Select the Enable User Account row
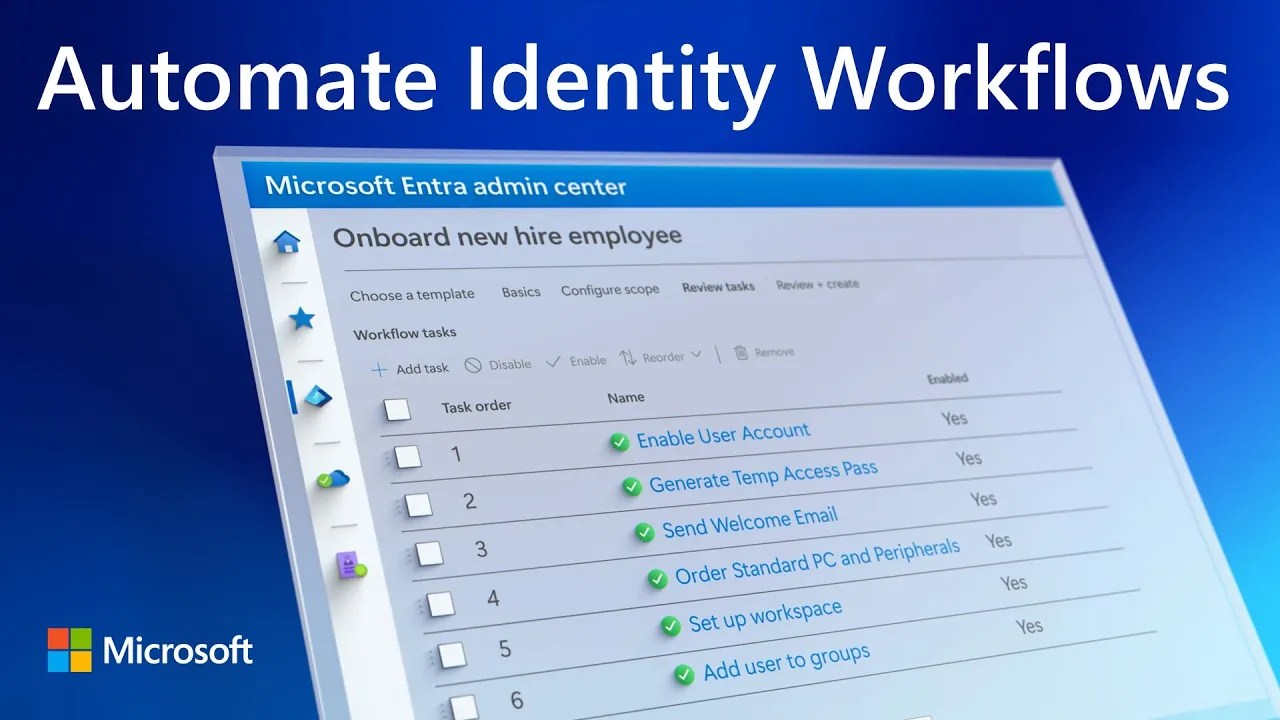 pos(724,433)
